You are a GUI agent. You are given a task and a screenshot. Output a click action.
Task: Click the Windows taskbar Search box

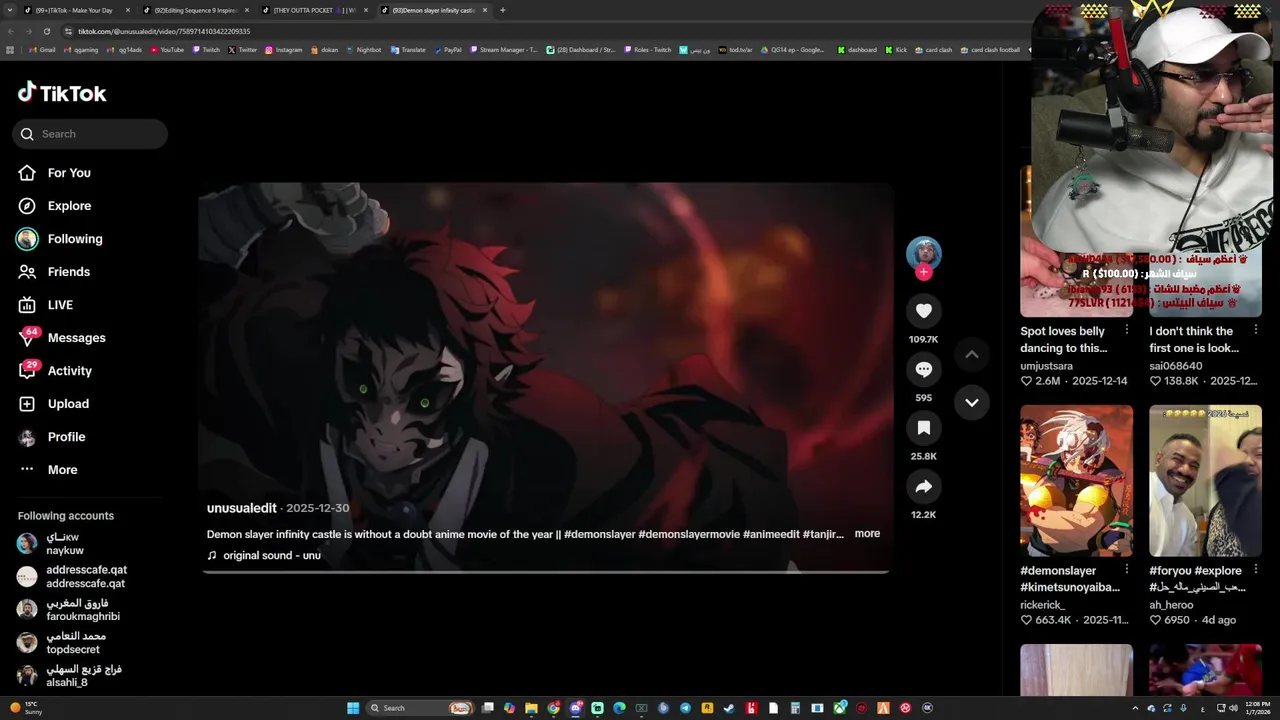point(420,708)
